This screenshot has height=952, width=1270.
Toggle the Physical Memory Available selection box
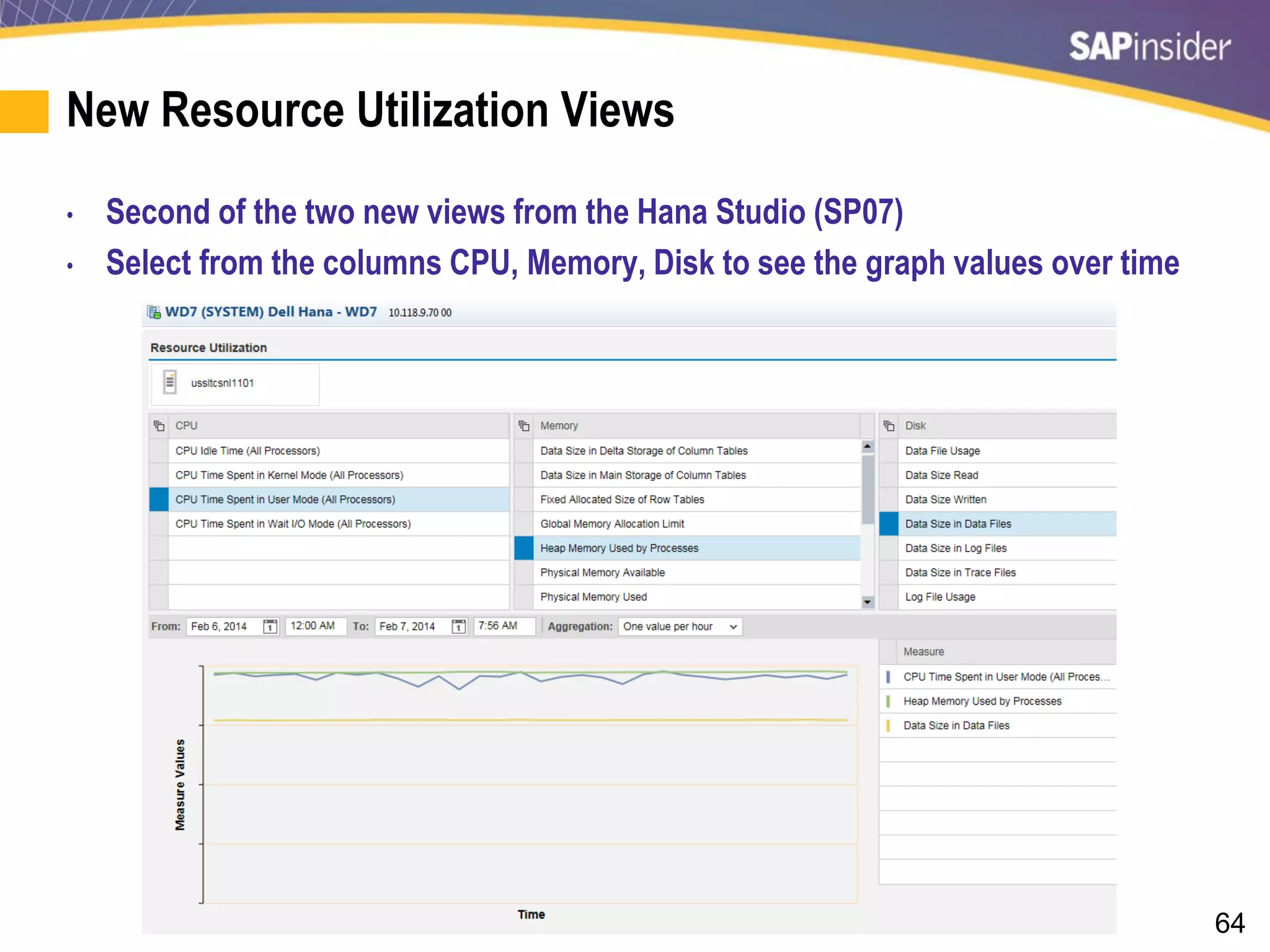click(524, 573)
